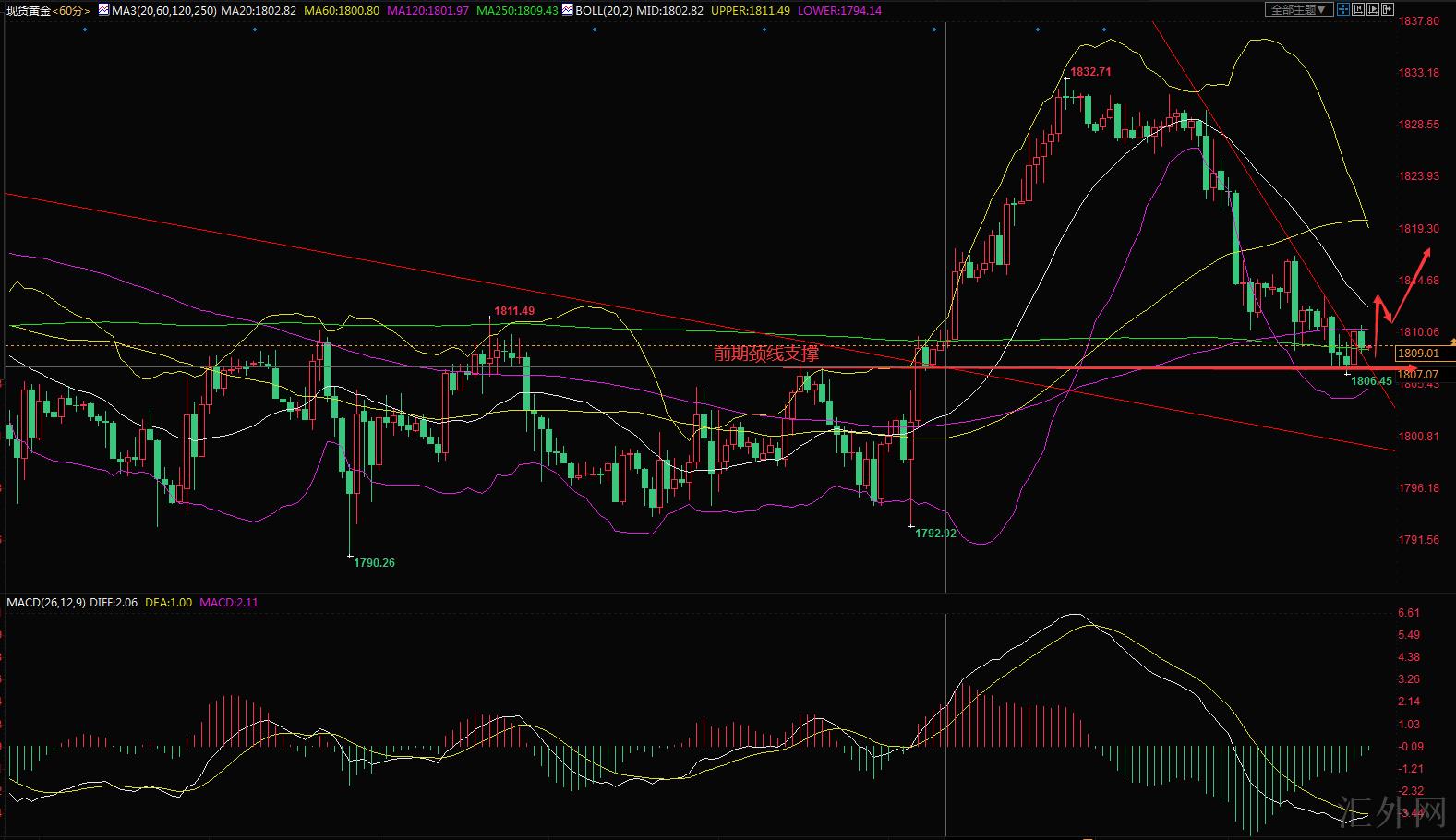Click the current price tag 1809.01
1456x840 pixels.
pyautogui.click(x=1418, y=354)
